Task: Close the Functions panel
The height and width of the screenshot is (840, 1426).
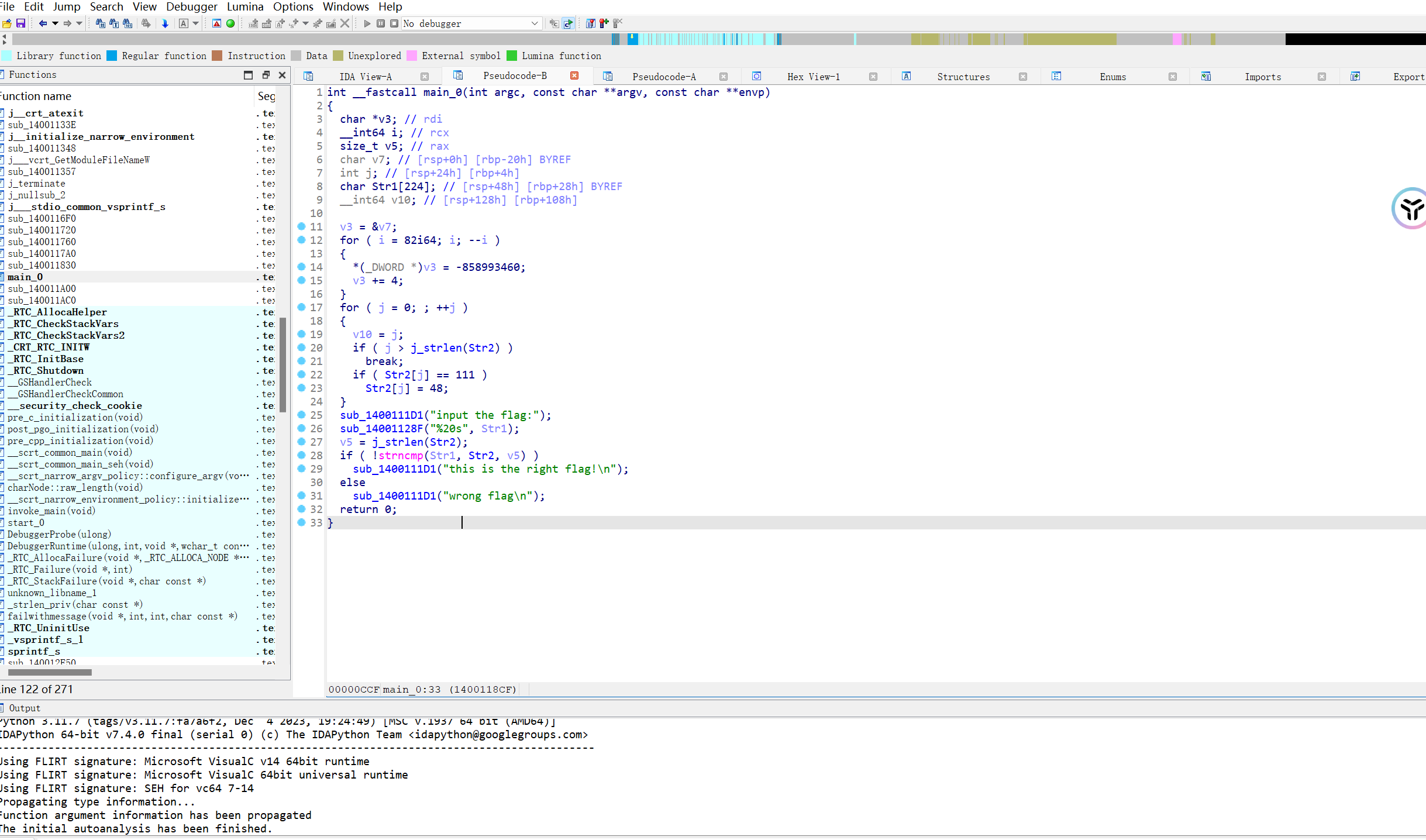Action: pos(282,75)
